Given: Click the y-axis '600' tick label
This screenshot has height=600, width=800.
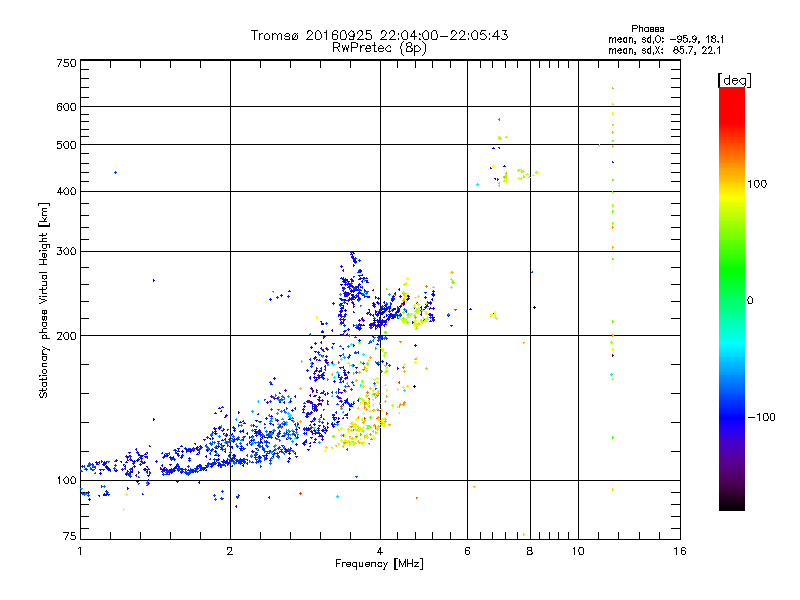Looking at the screenshot, I should [x=67, y=107].
